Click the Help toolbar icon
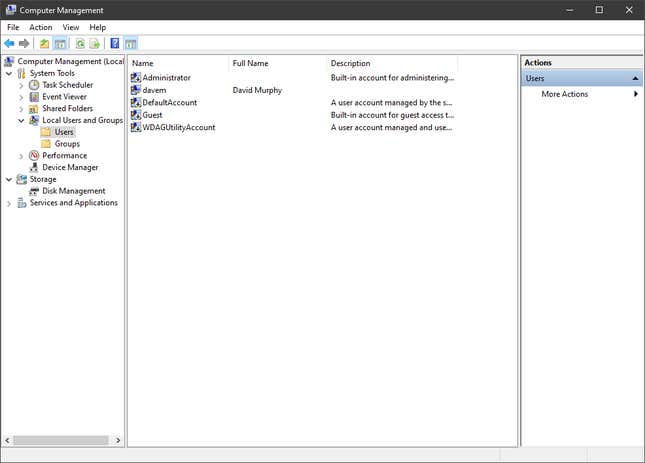 tap(115, 43)
